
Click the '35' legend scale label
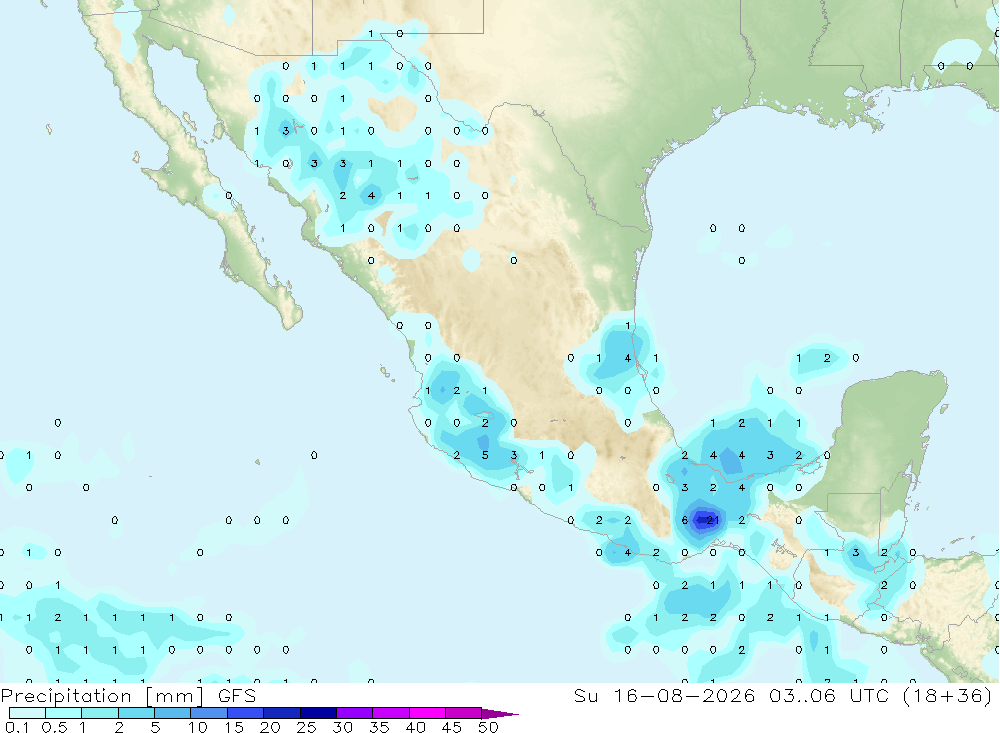379,727
